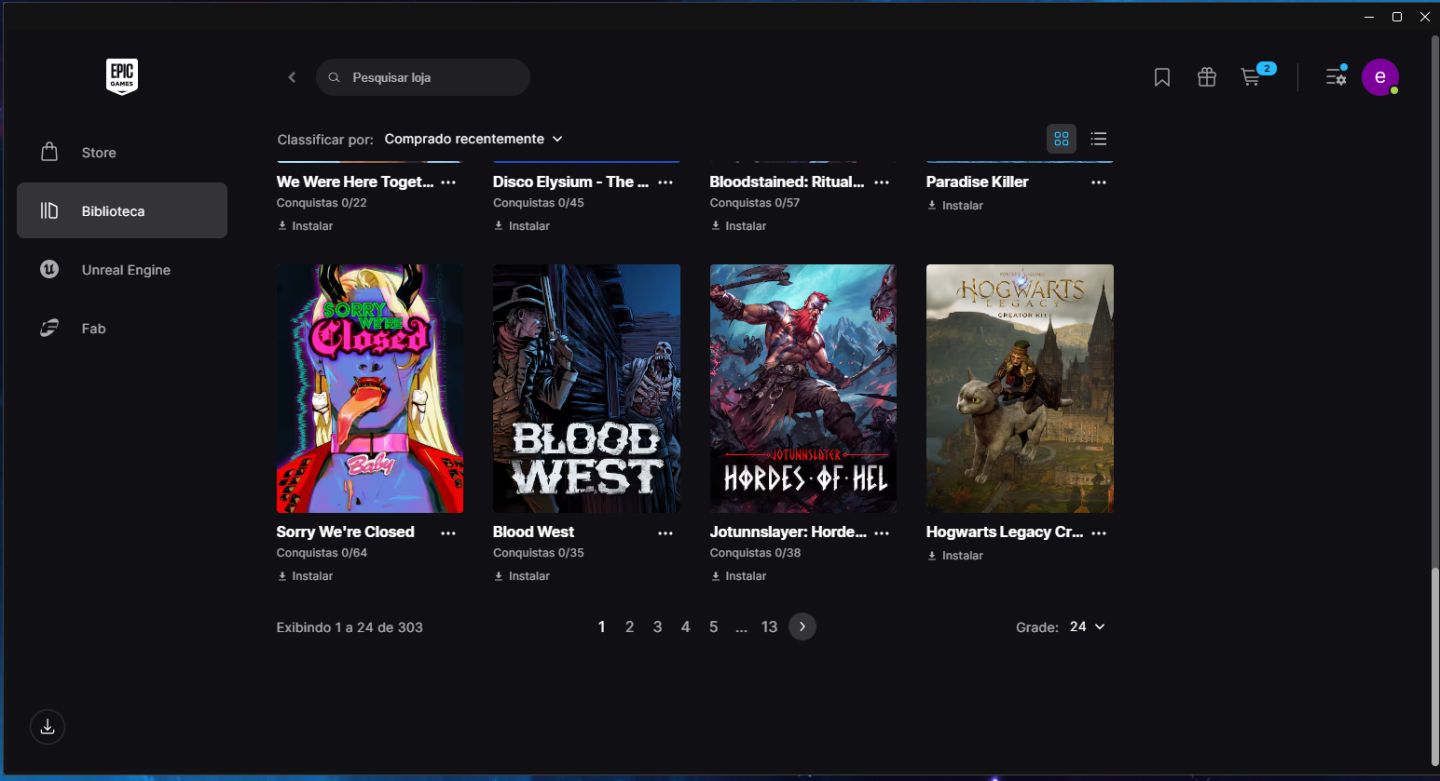
Task: Switch to grid view layout
Action: pos(1062,139)
